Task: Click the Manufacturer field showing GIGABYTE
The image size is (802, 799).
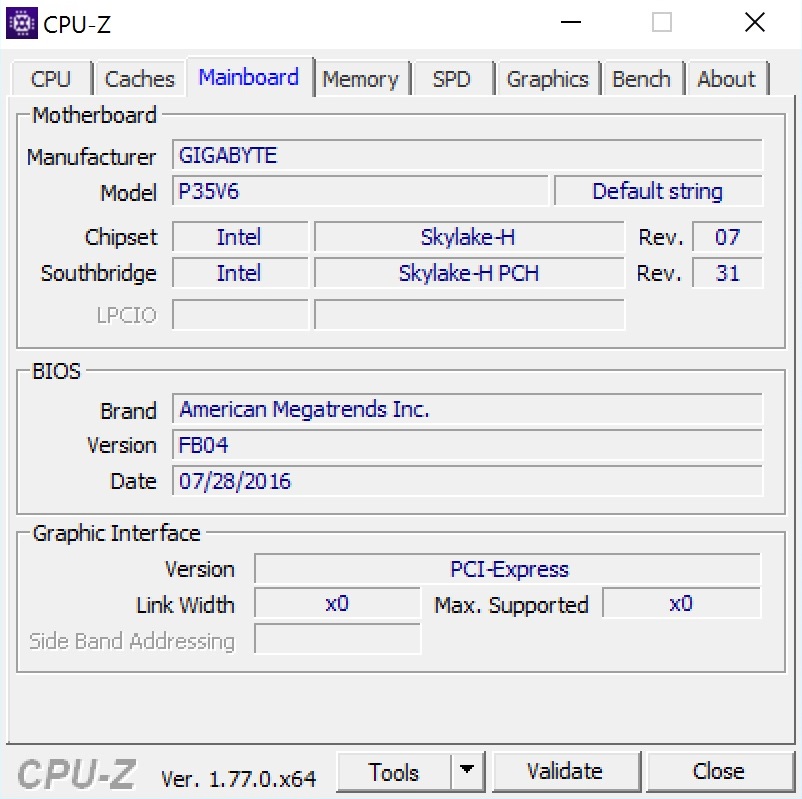Action: coord(467,155)
